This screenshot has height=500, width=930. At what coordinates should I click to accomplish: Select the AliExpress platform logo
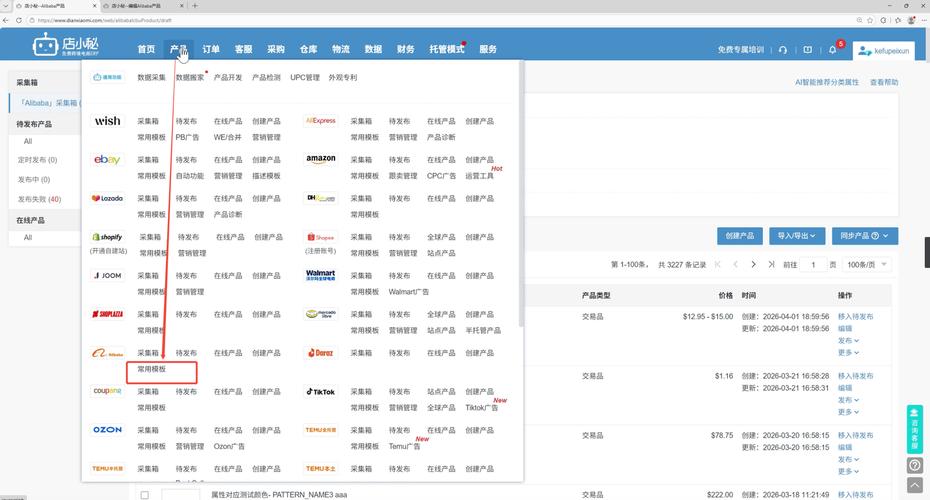click(321, 121)
